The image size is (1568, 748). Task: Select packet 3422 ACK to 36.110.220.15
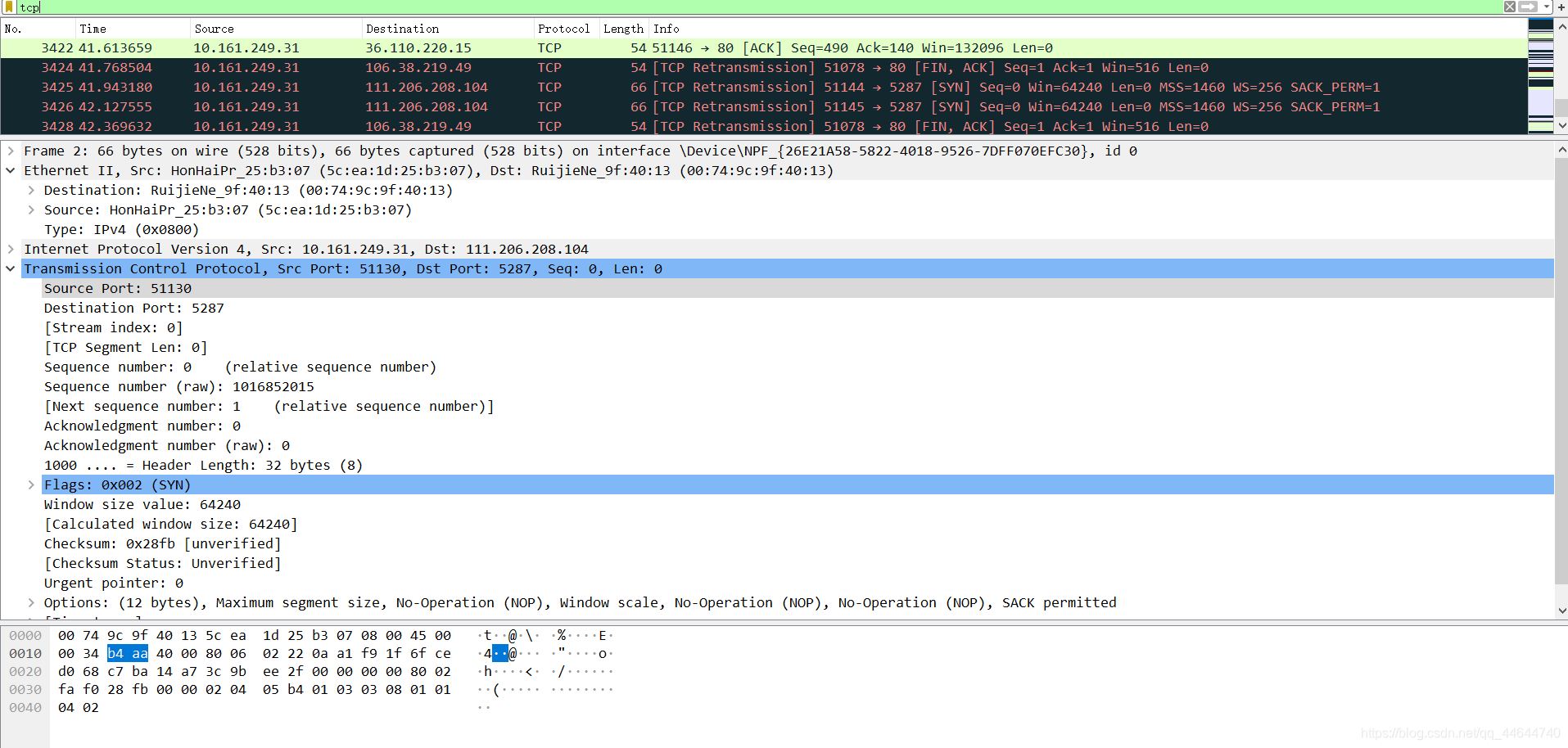[763, 48]
